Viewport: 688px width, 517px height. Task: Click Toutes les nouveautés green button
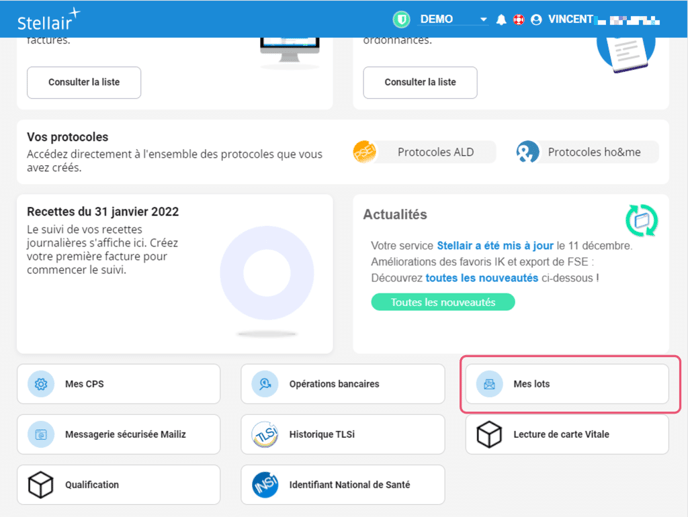click(442, 302)
